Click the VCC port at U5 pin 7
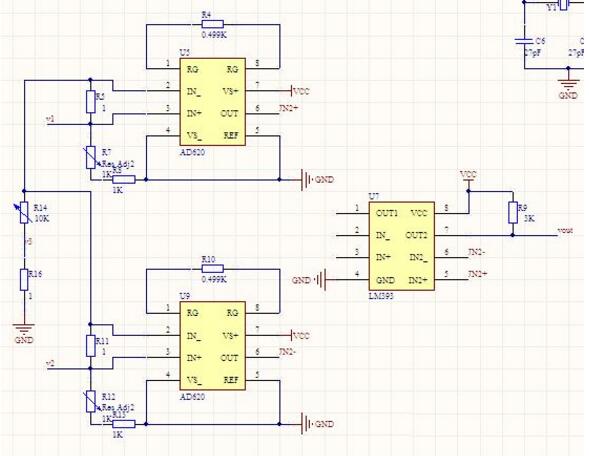 [301, 91]
